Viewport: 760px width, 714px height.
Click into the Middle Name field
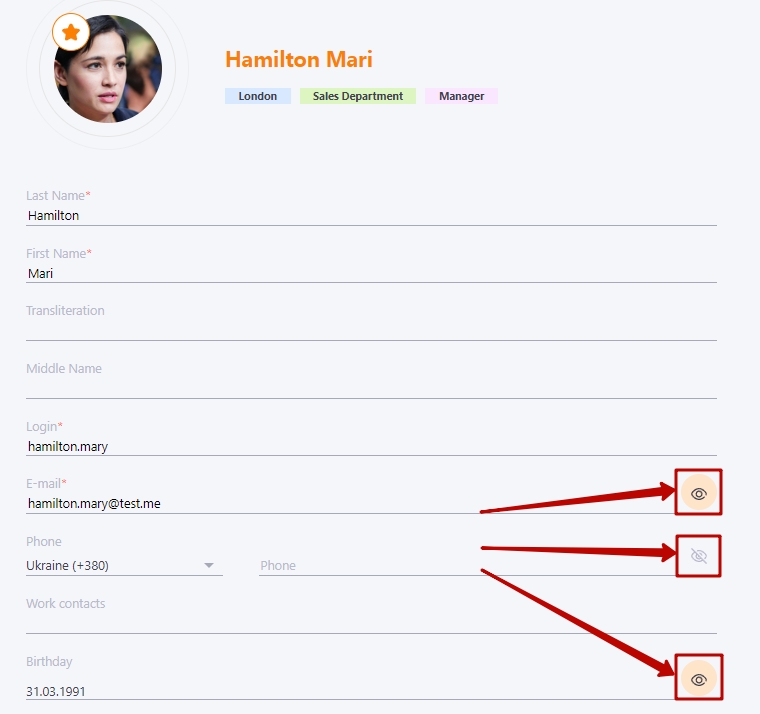tap(371, 389)
